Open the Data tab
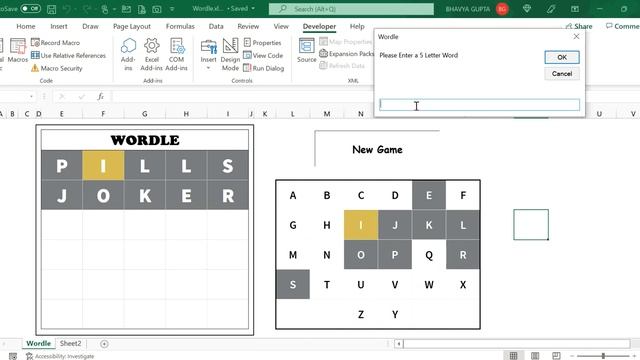This screenshot has width=640, height=360. [x=216, y=26]
